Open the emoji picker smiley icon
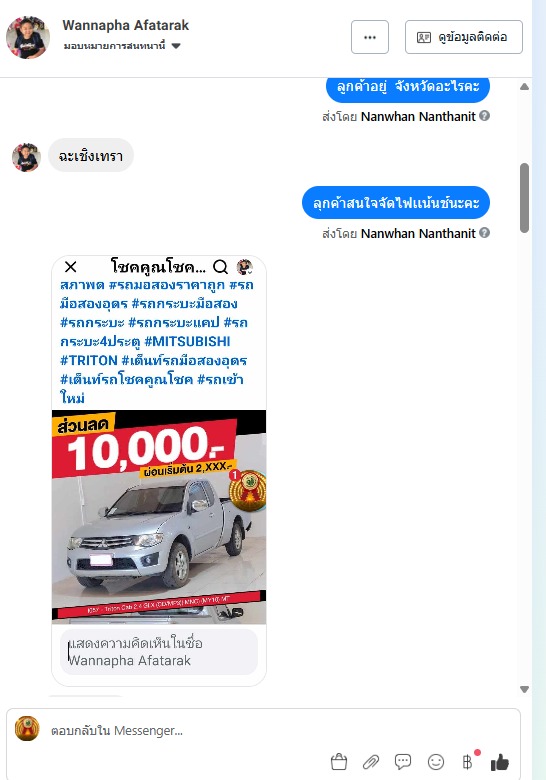This screenshot has height=780, width=546. point(436,762)
